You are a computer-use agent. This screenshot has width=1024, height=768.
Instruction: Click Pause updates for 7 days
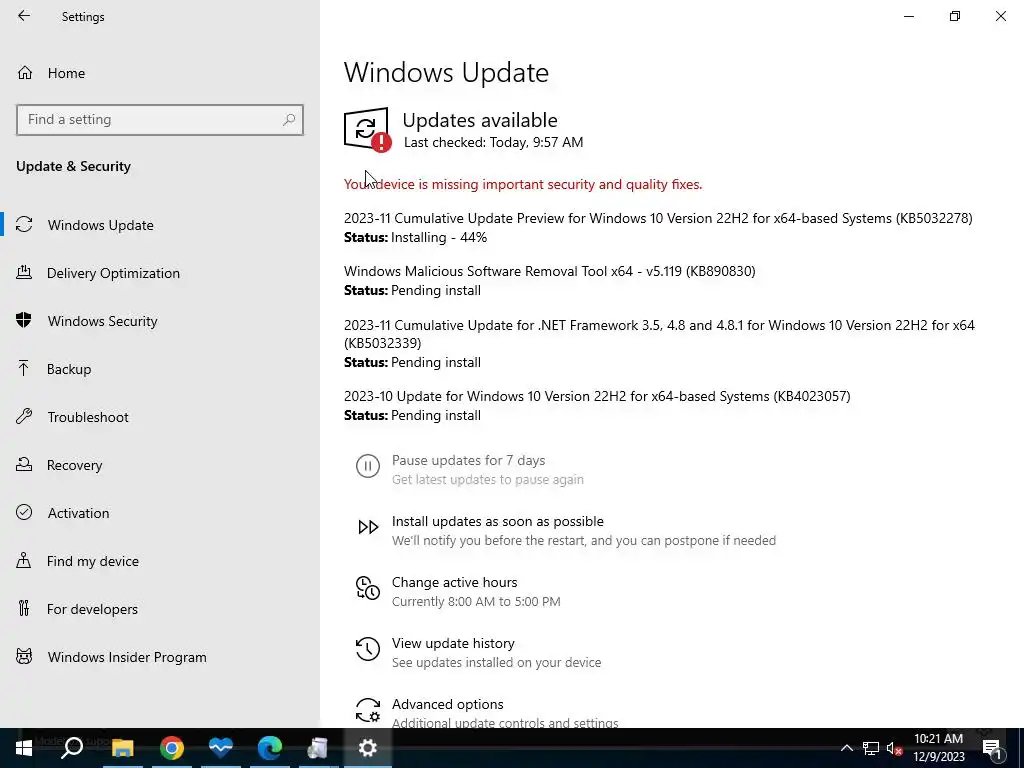tap(468, 460)
